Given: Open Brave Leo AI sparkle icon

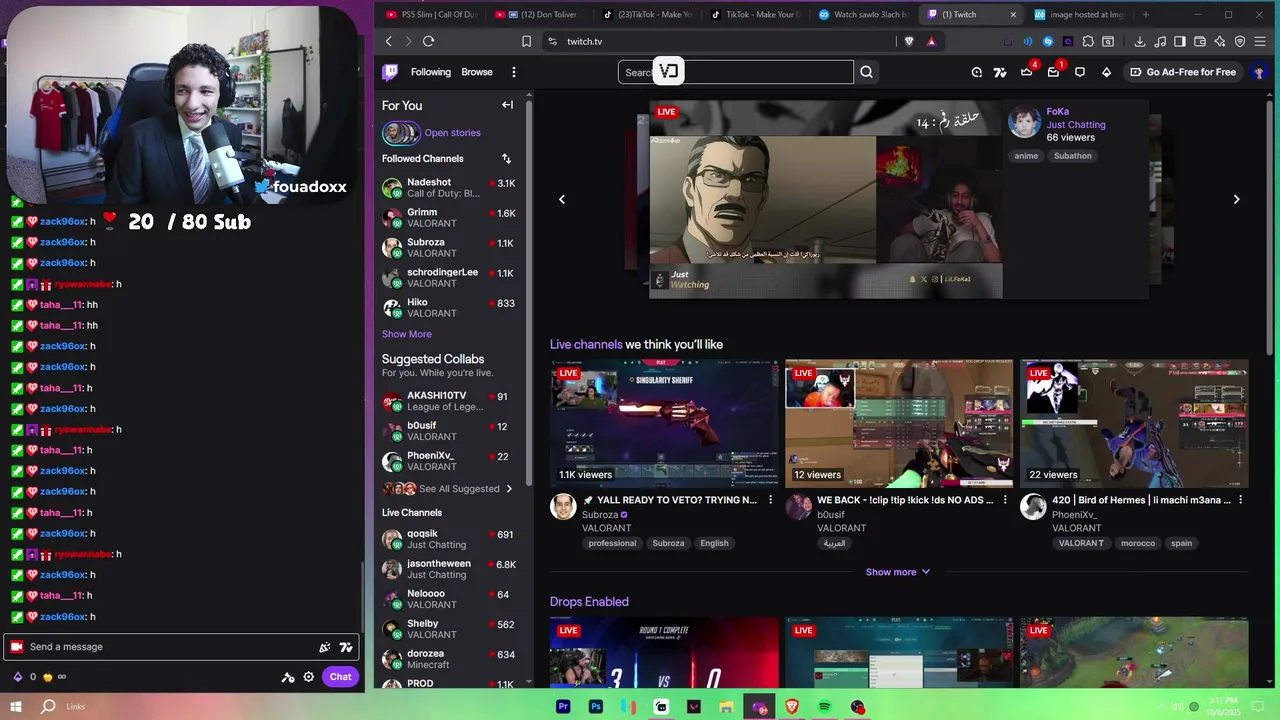Looking at the screenshot, I should [1220, 41].
